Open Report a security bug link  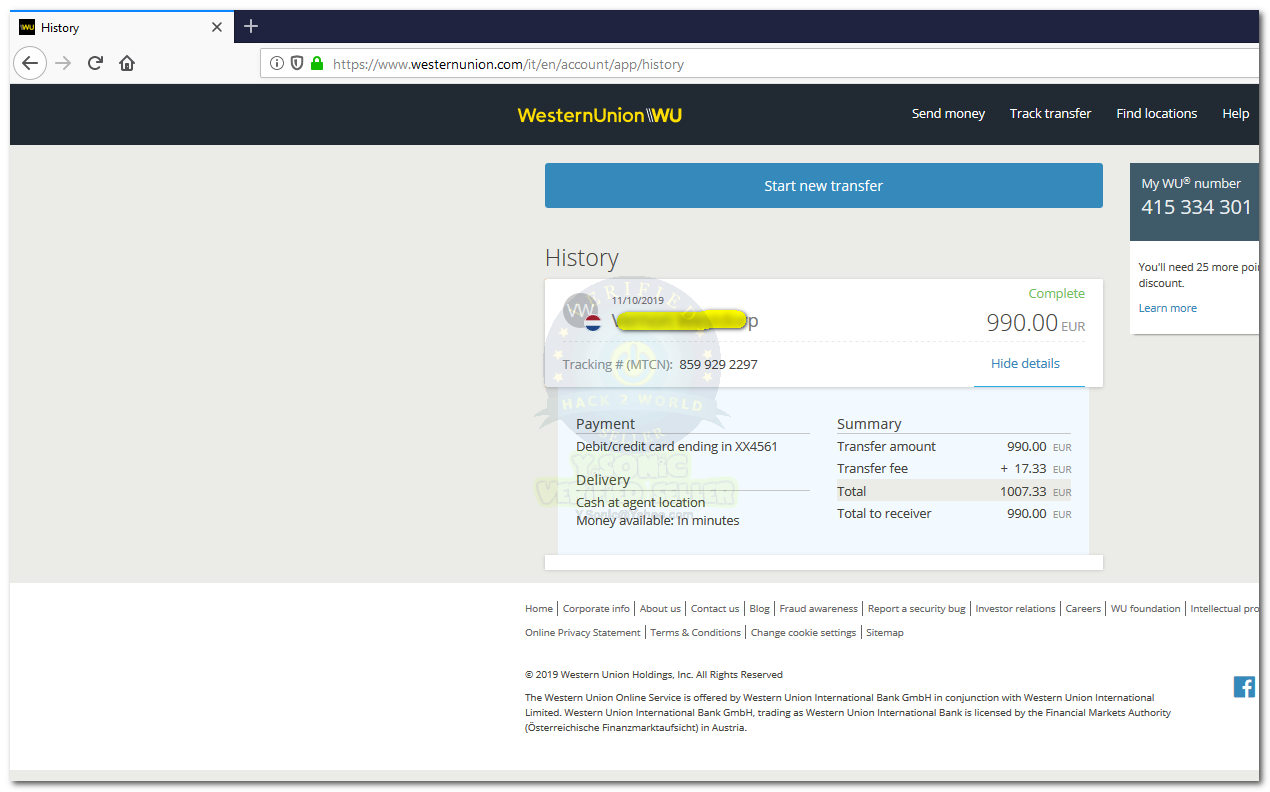916,608
